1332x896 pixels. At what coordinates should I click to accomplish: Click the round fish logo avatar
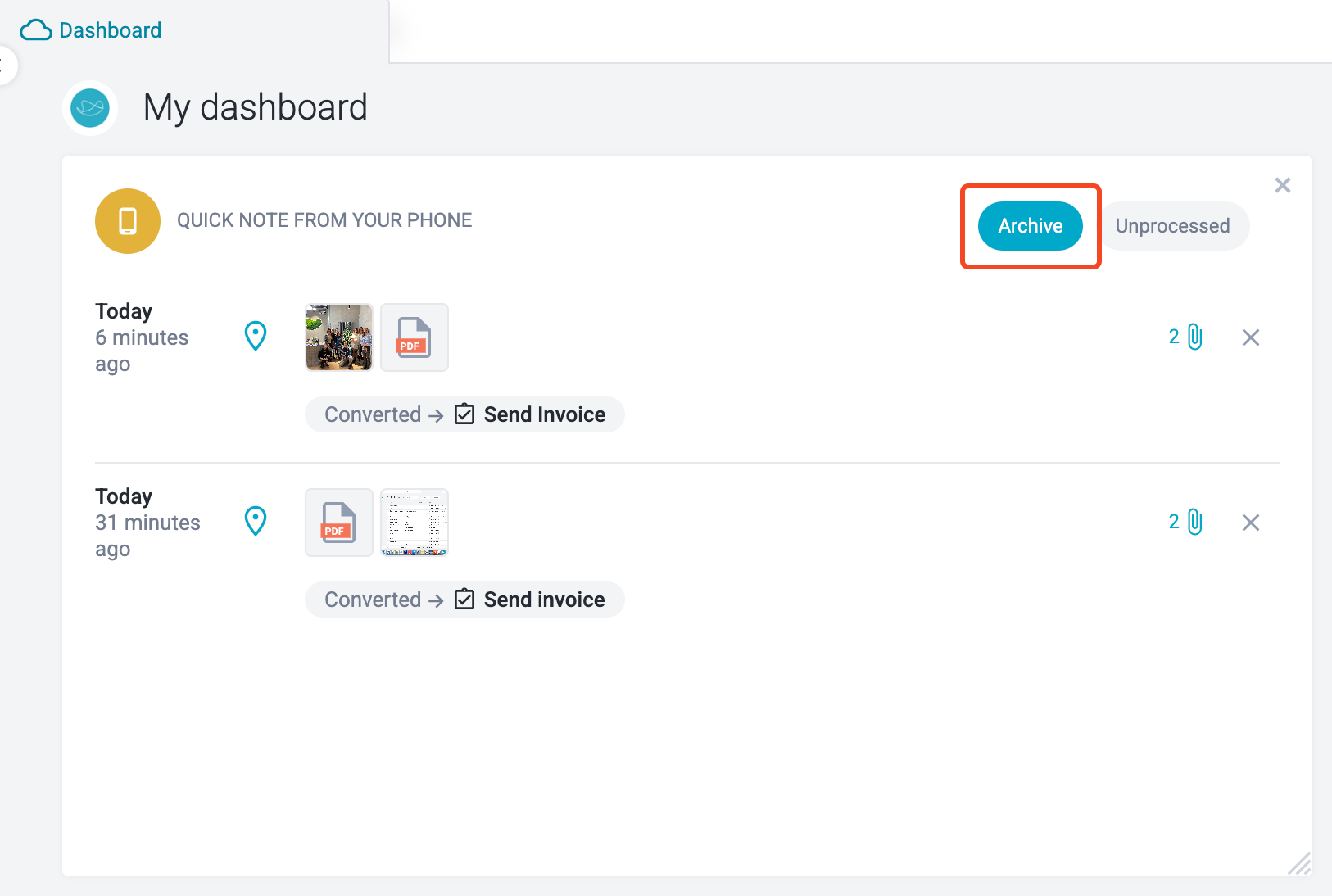point(90,107)
